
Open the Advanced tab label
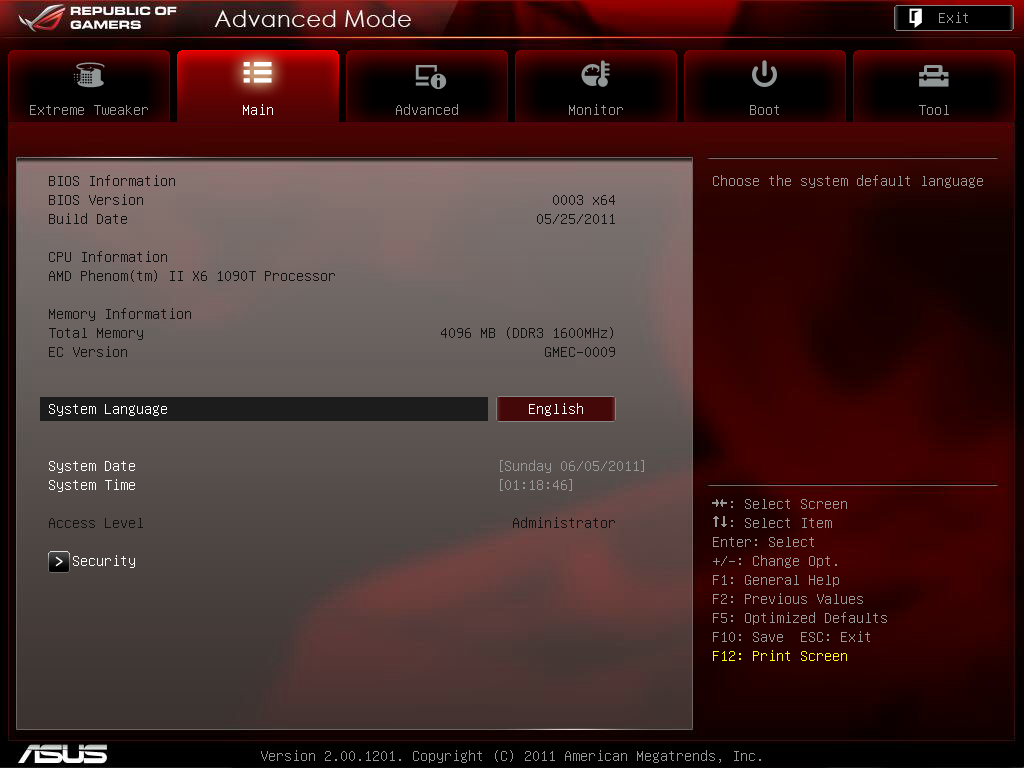point(426,110)
